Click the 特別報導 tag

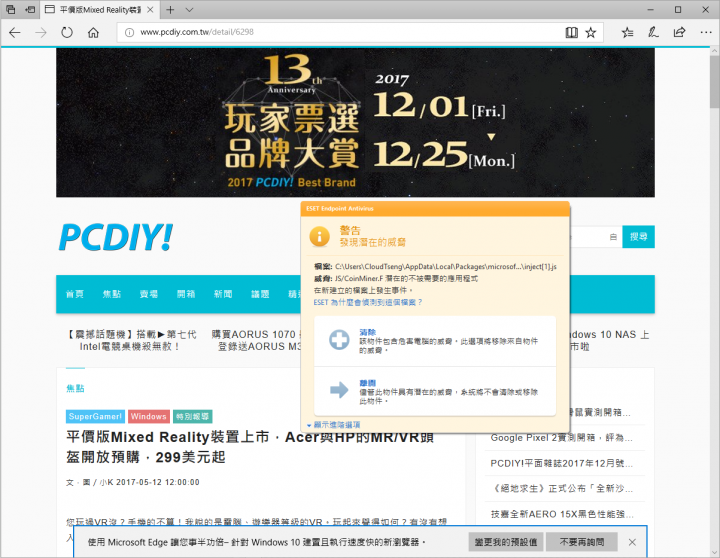(192, 417)
